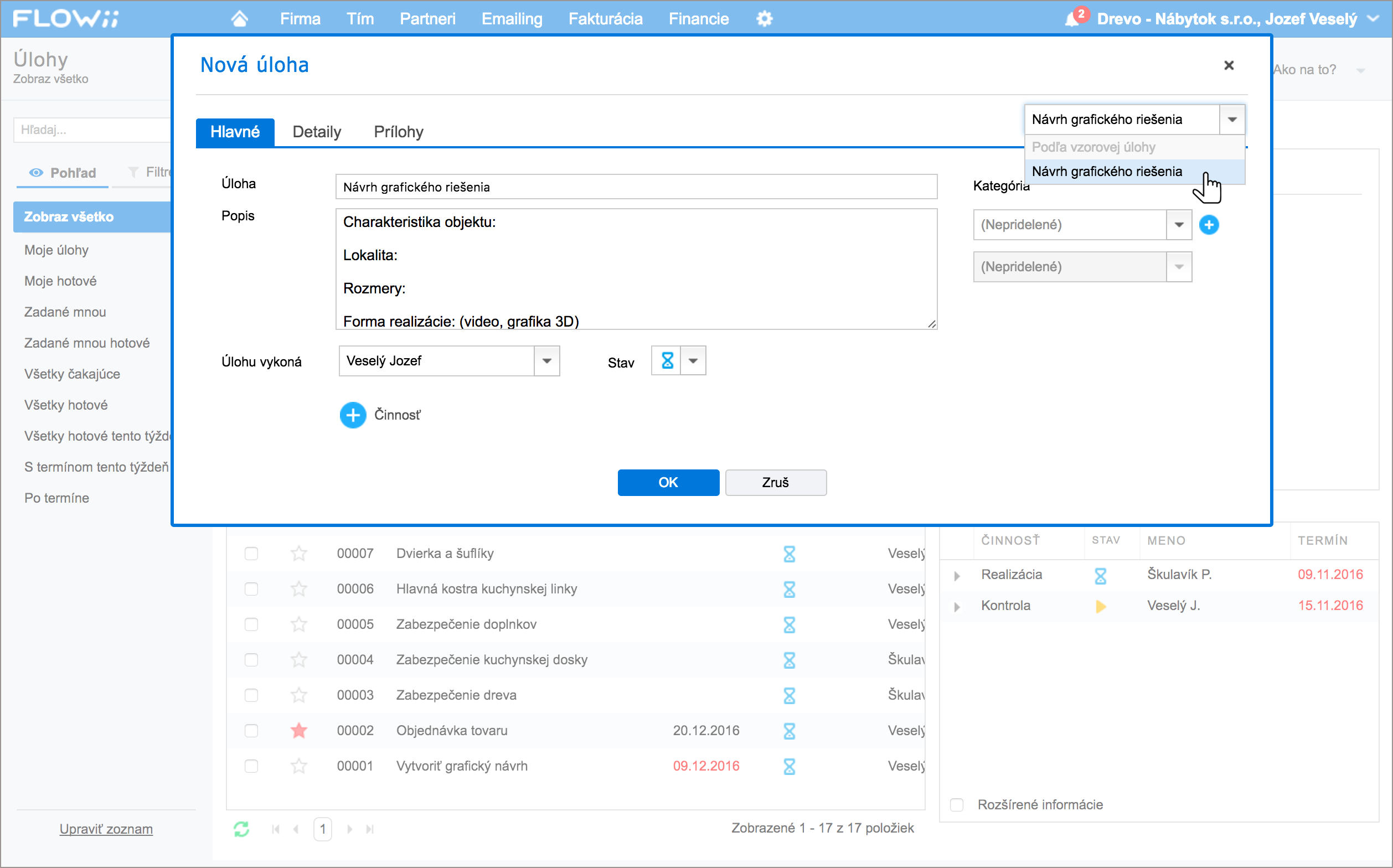Viewport: 1393px width, 868px height.
Task: Show the Moje úlohy view
Action: (x=56, y=250)
